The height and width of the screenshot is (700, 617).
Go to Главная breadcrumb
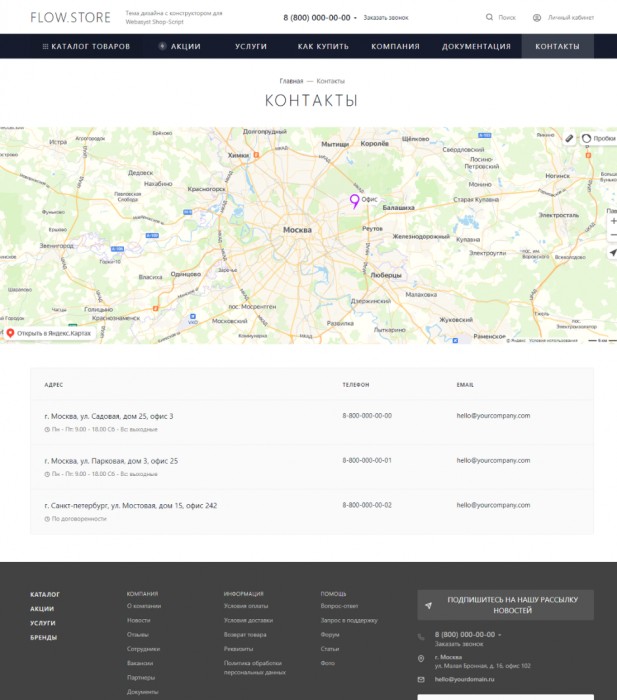[291, 81]
